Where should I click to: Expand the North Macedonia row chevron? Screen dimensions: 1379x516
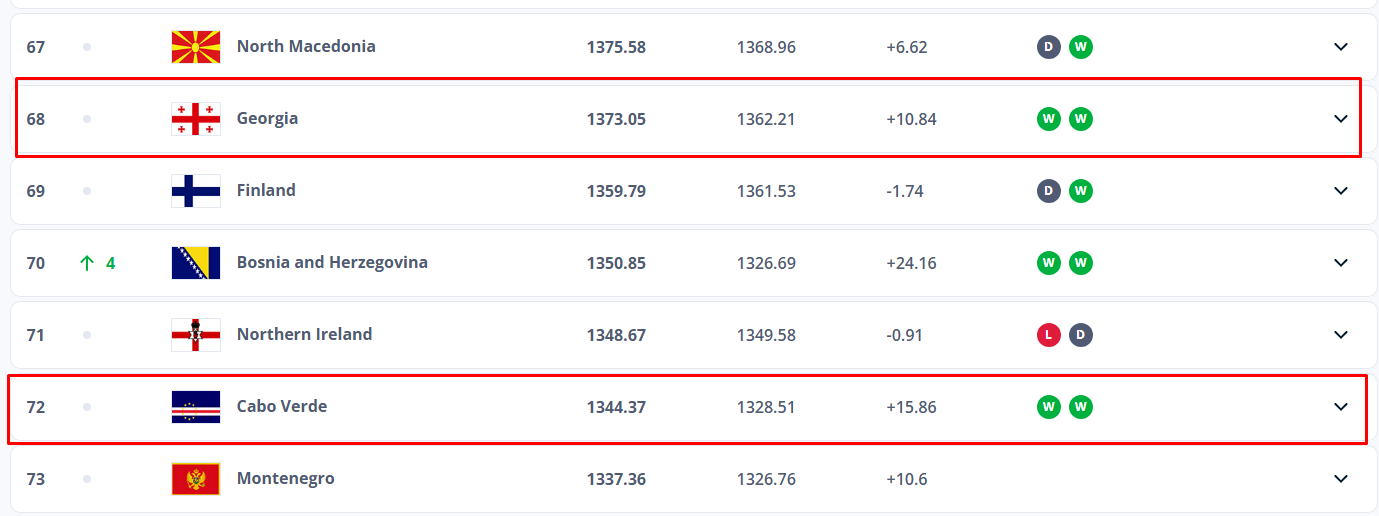pyautogui.click(x=1341, y=47)
